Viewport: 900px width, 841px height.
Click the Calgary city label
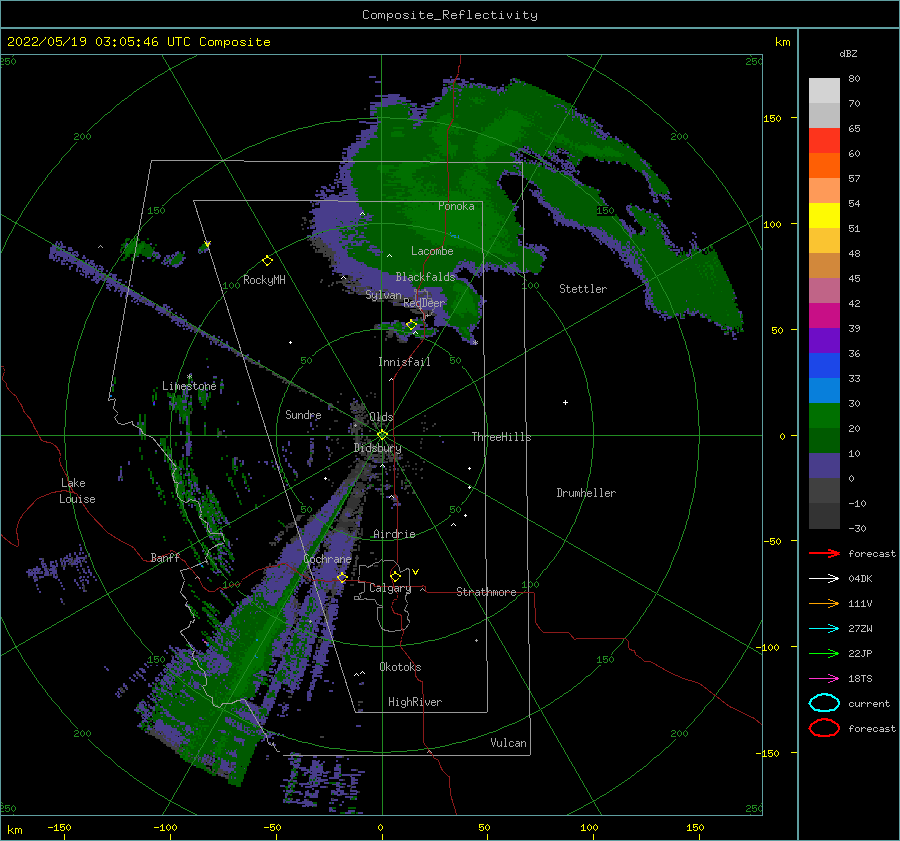[390, 588]
